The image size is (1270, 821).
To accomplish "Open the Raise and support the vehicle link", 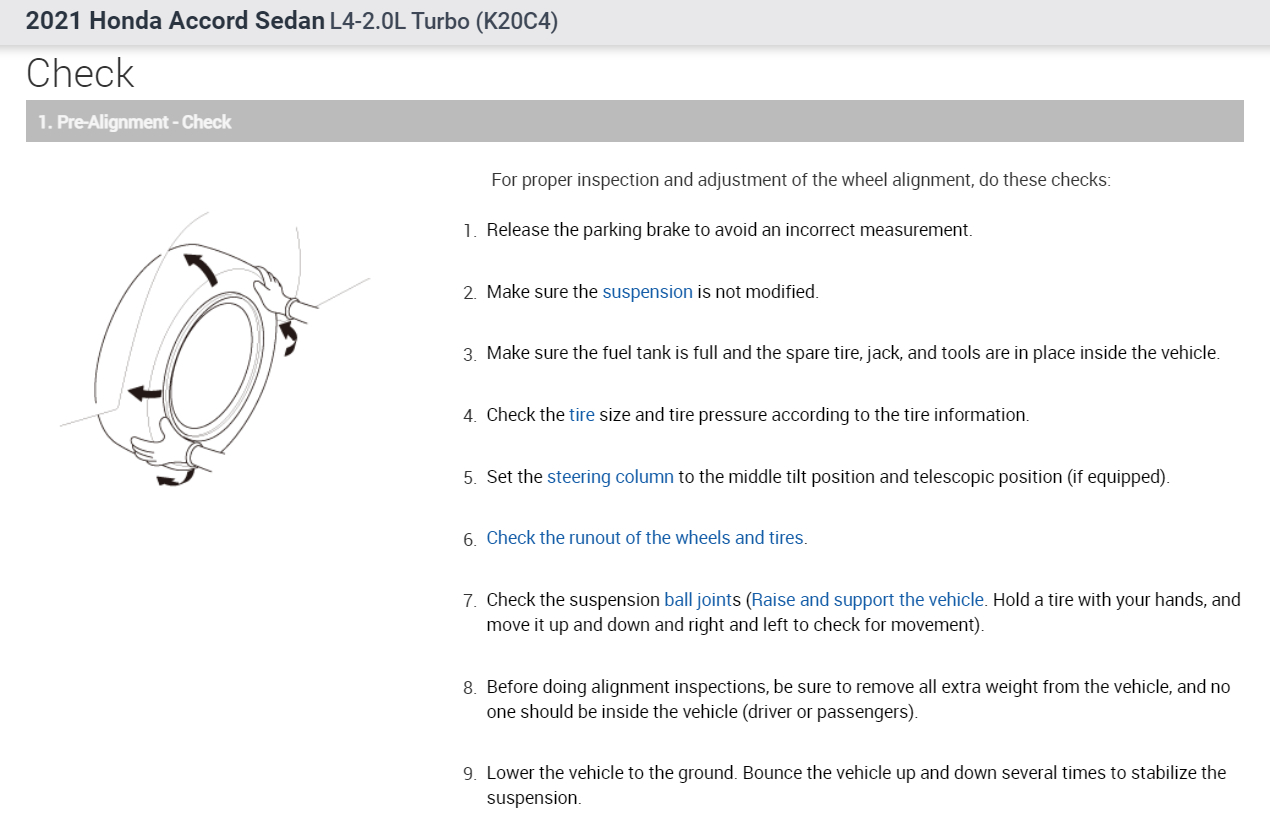I will coord(868,600).
